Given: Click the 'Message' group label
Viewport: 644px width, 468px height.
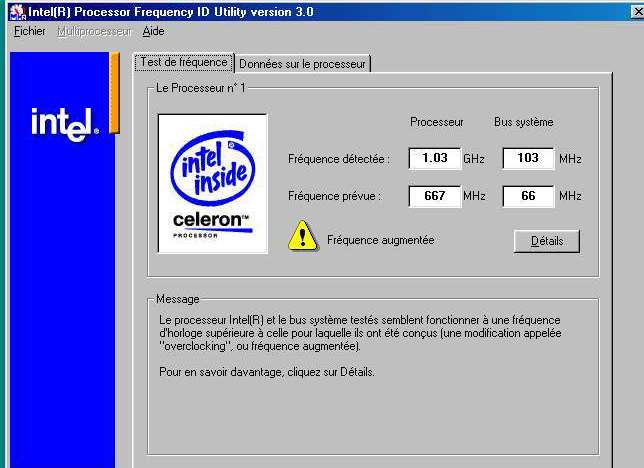Looking at the screenshot, I should tap(177, 299).
